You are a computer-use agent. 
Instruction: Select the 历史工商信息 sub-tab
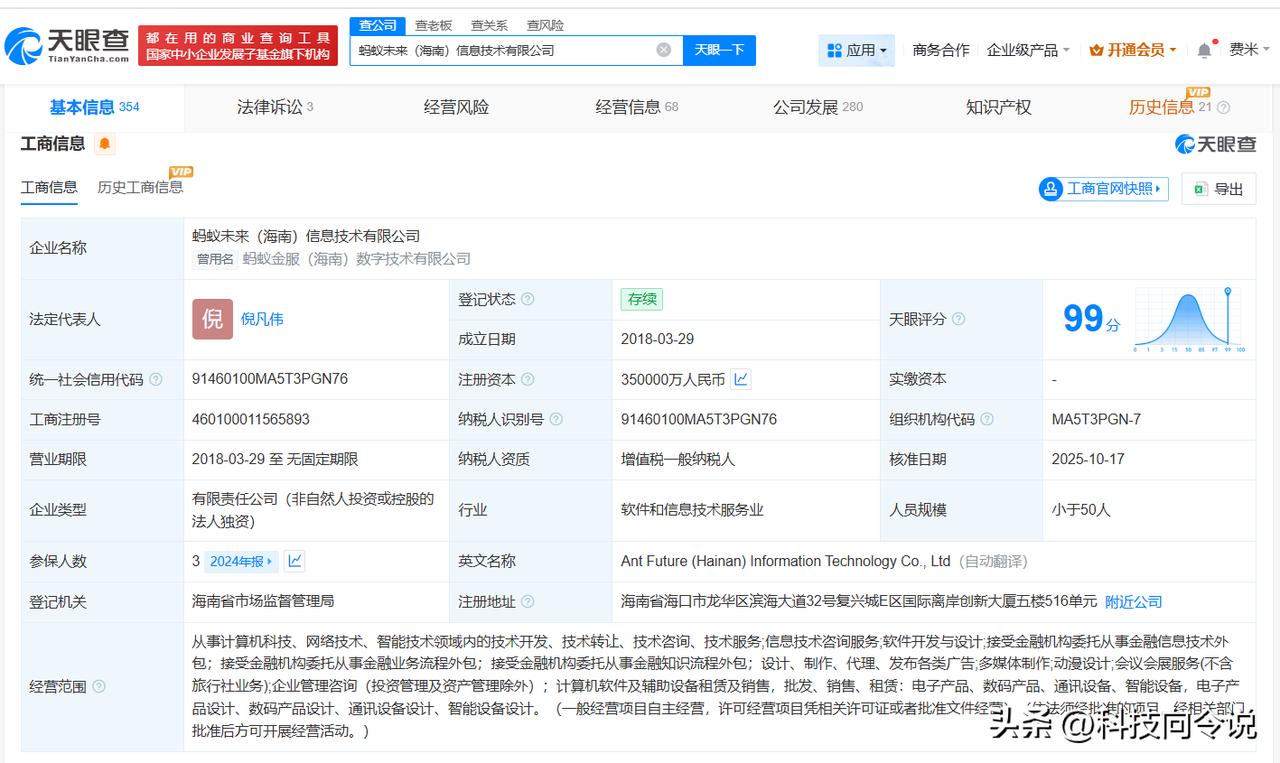(140, 187)
